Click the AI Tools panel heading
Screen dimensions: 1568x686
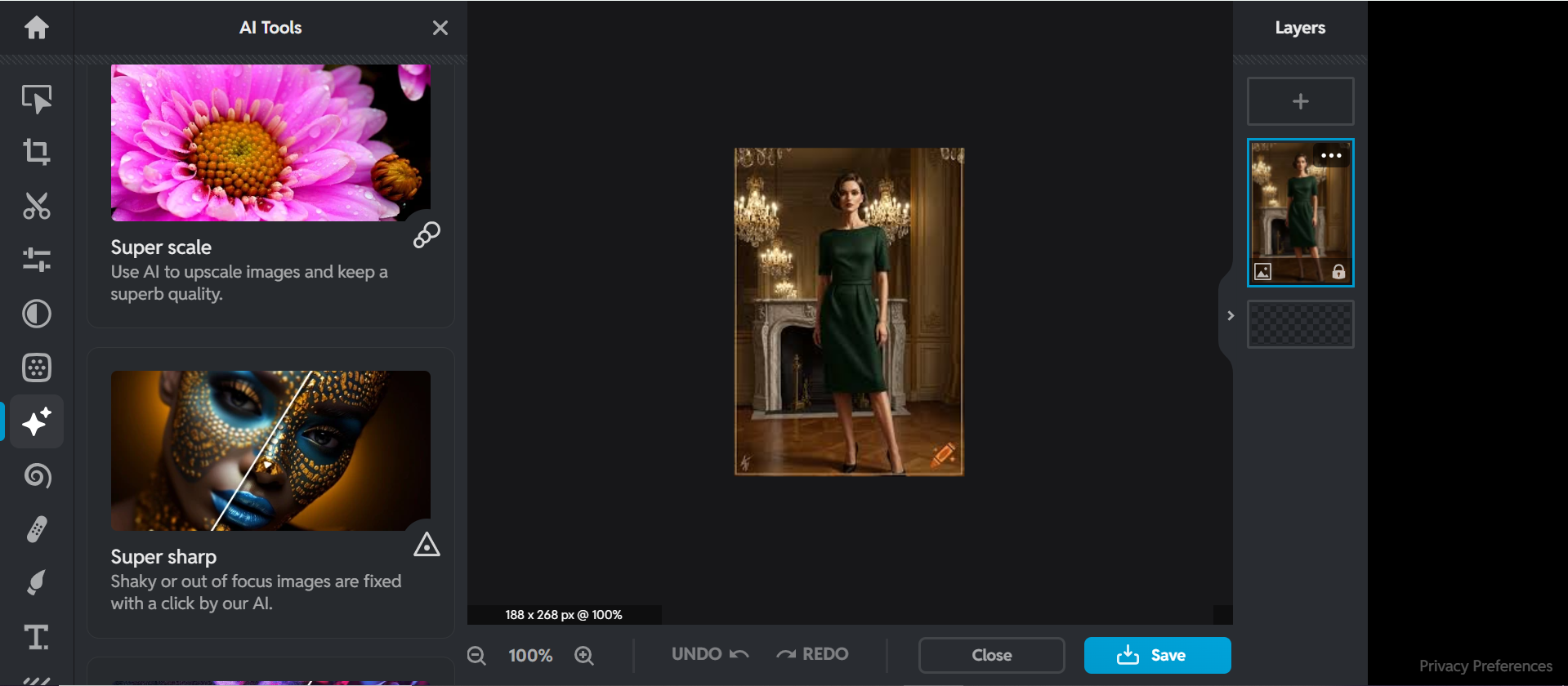[270, 28]
